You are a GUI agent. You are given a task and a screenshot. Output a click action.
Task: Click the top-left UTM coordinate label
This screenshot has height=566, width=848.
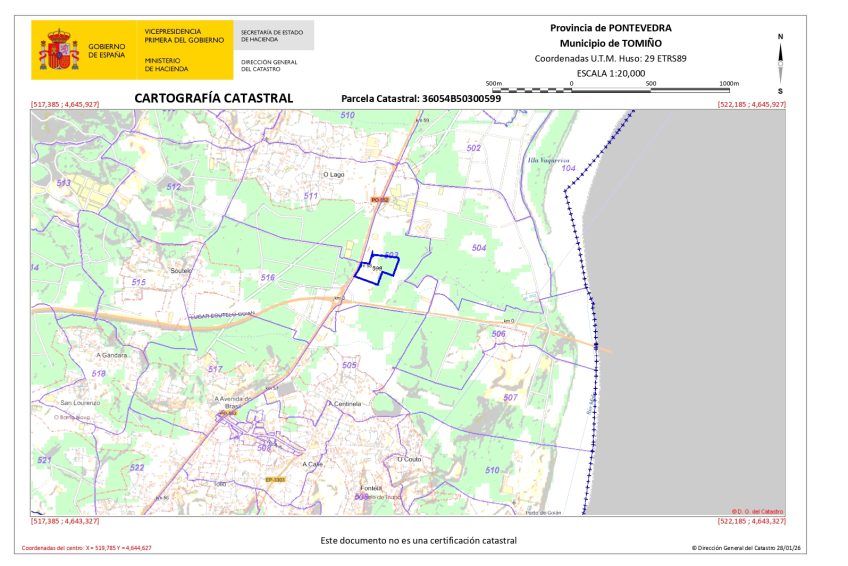(x=65, y=104)
